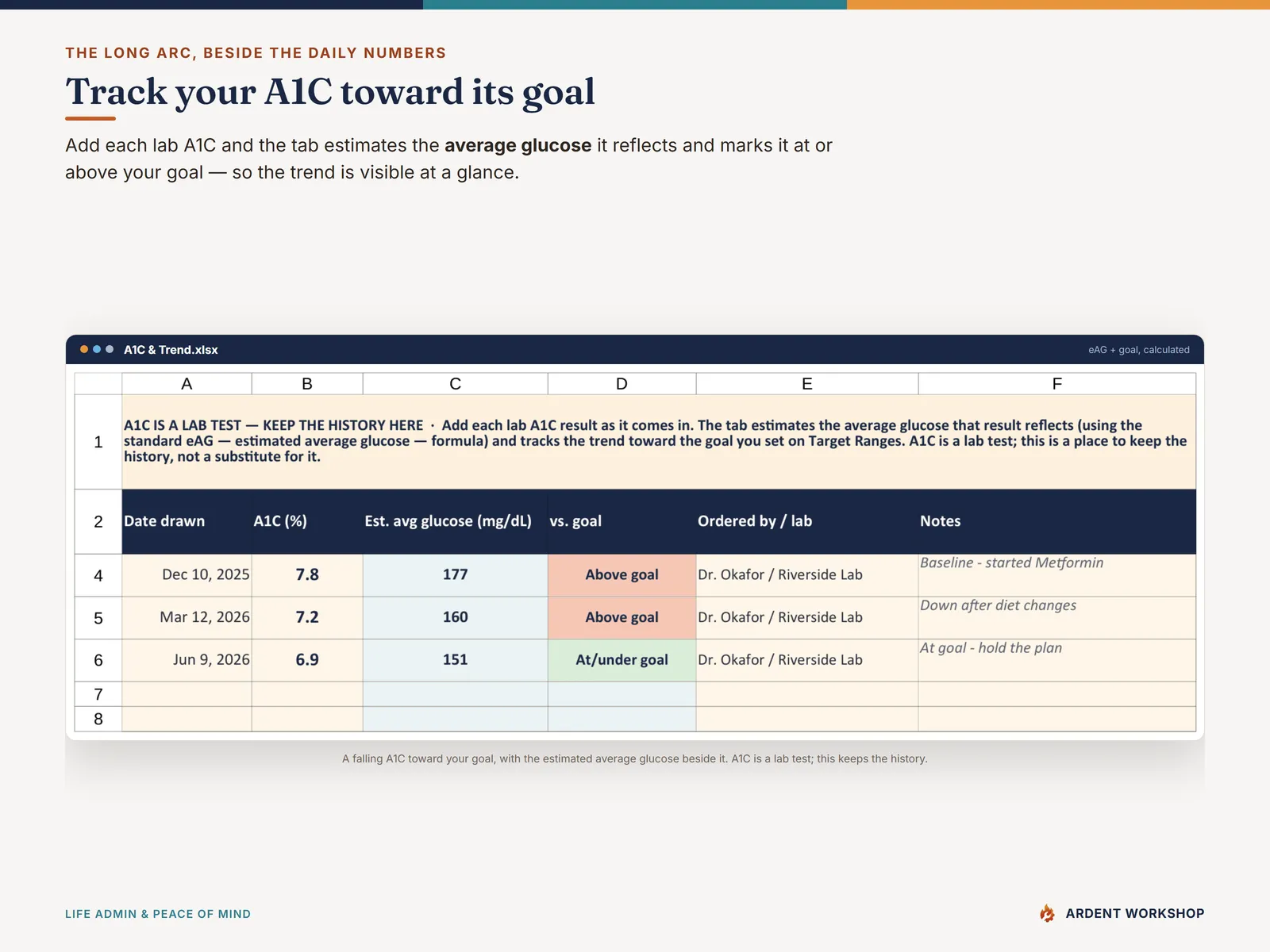Image resolution: width=1270 pixels, height=952 pixels.
Task: Click the 'Baseline - started Metformin' note
Action: tap(1057, 575)
